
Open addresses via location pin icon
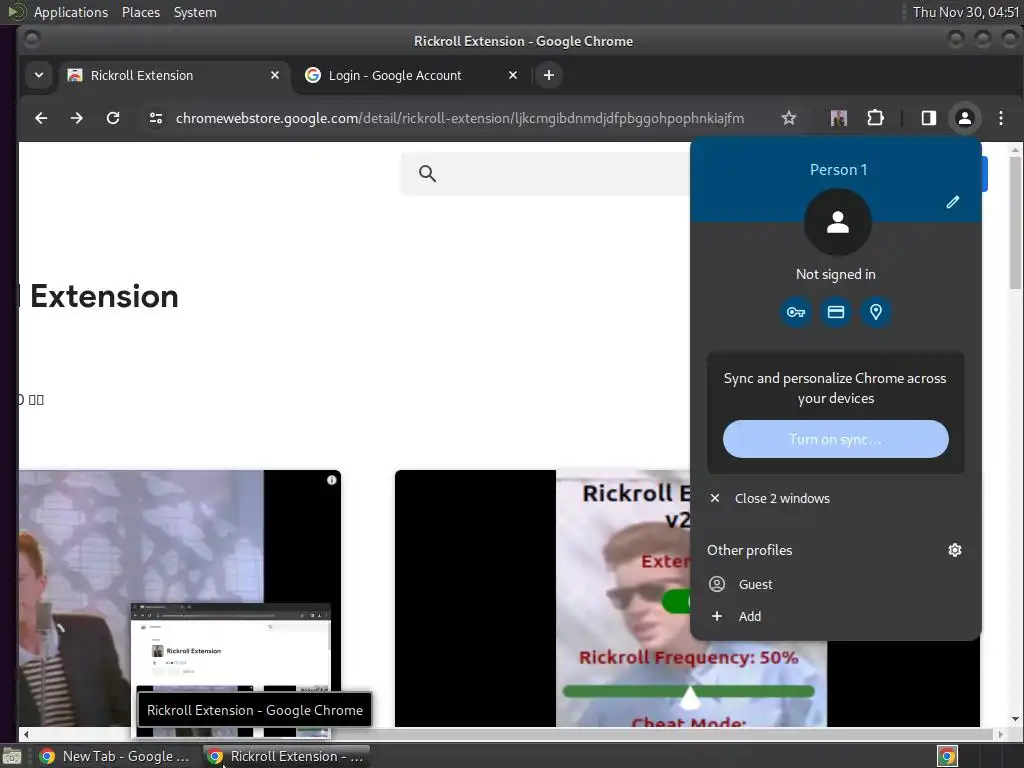876,312
